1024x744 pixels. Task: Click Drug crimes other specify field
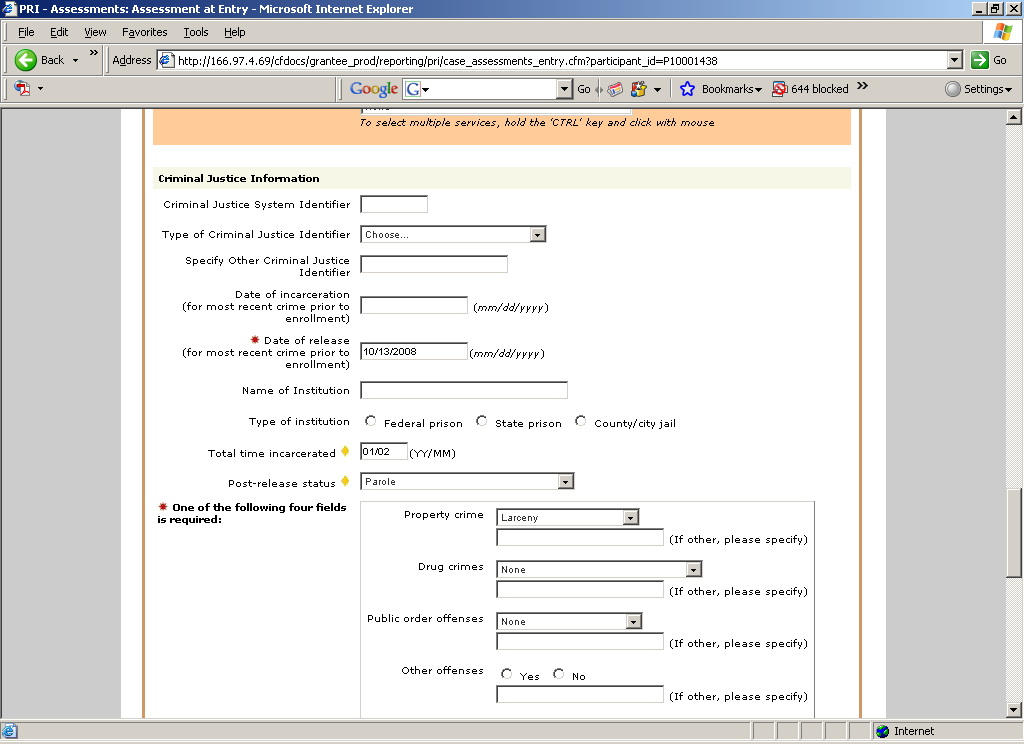[x=580, y=590]
